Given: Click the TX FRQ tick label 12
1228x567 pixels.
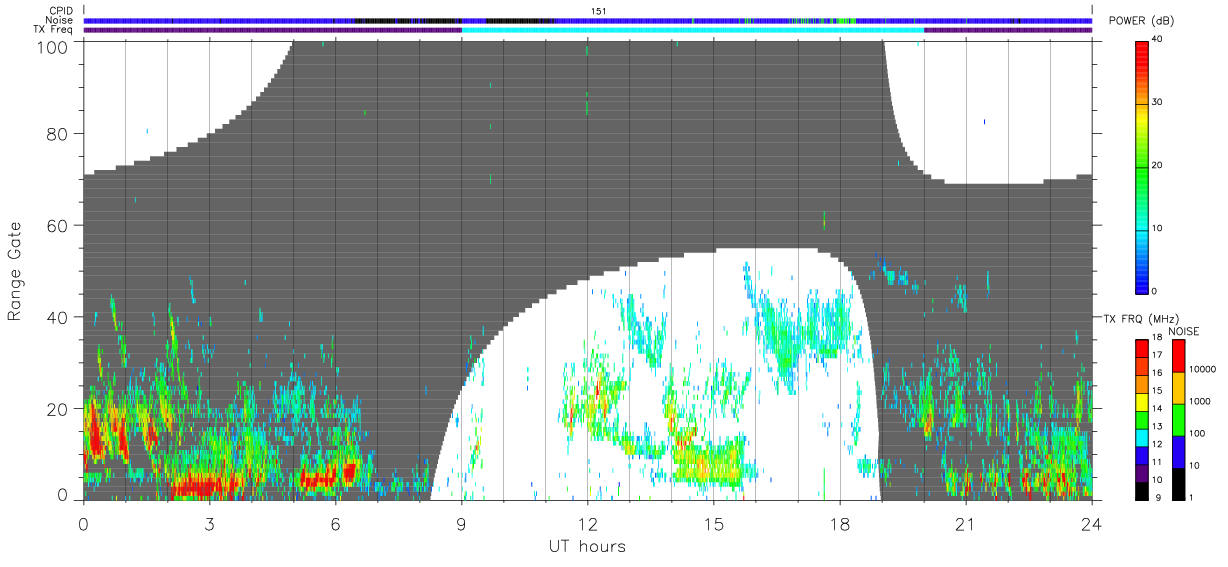Looking at the screenshot, I should coord(1157,444).
